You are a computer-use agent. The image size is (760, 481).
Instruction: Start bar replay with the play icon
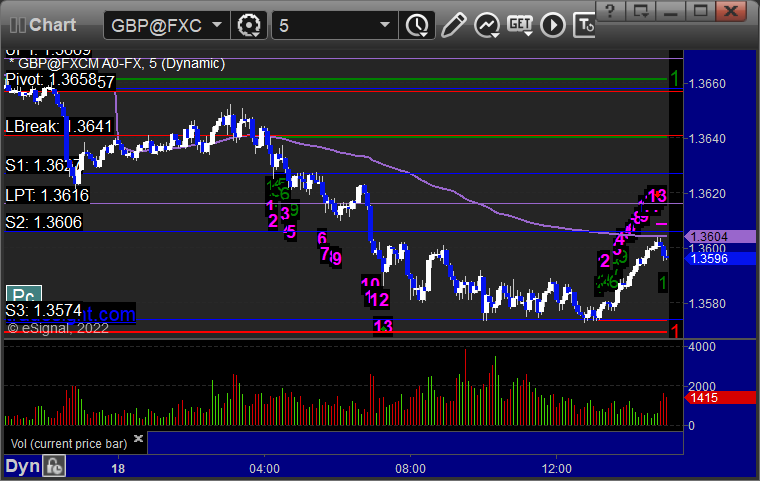pos(553,25)
